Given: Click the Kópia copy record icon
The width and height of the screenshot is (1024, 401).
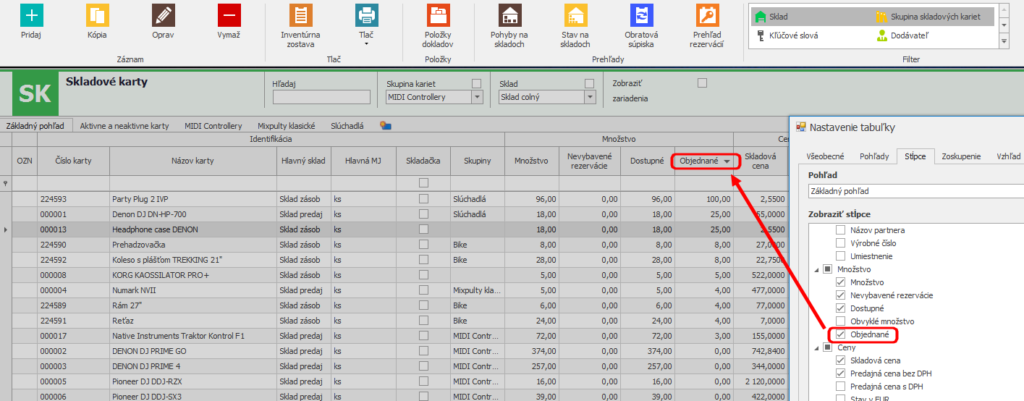Looking at the screenshot, I should (98, 15).
